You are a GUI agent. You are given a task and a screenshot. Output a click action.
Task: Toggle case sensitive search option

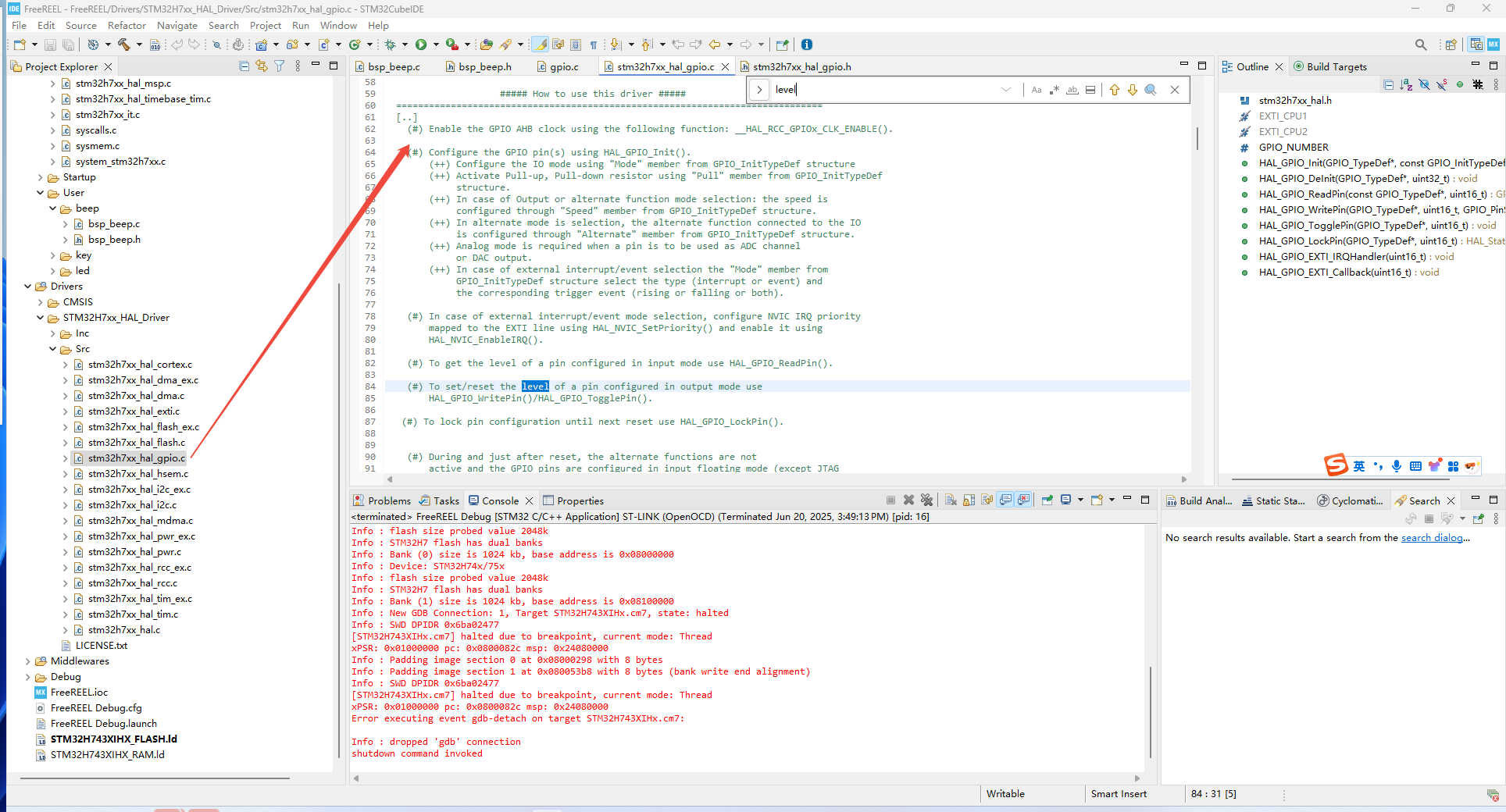(1036, 90)
